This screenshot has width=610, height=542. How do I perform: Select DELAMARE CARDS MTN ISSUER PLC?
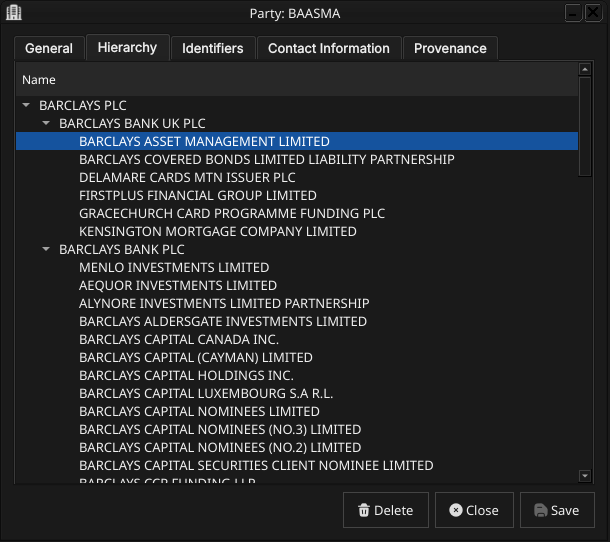point(297,177)
